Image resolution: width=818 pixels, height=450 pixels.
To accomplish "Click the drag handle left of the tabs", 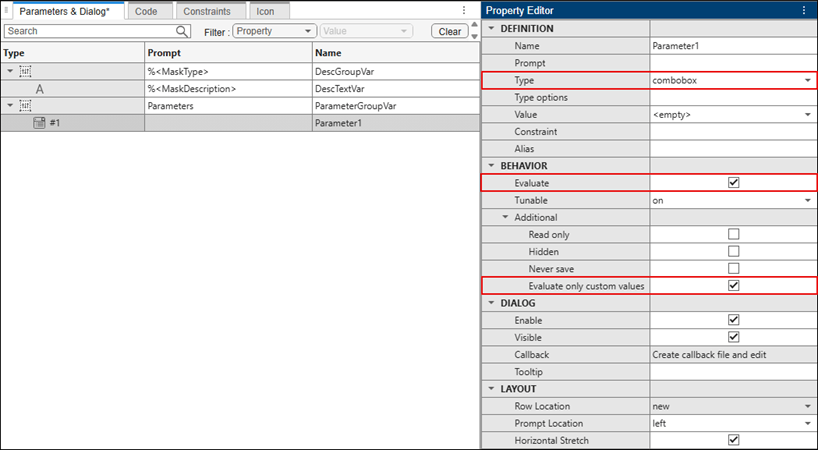I will click(x=6, y=10).
